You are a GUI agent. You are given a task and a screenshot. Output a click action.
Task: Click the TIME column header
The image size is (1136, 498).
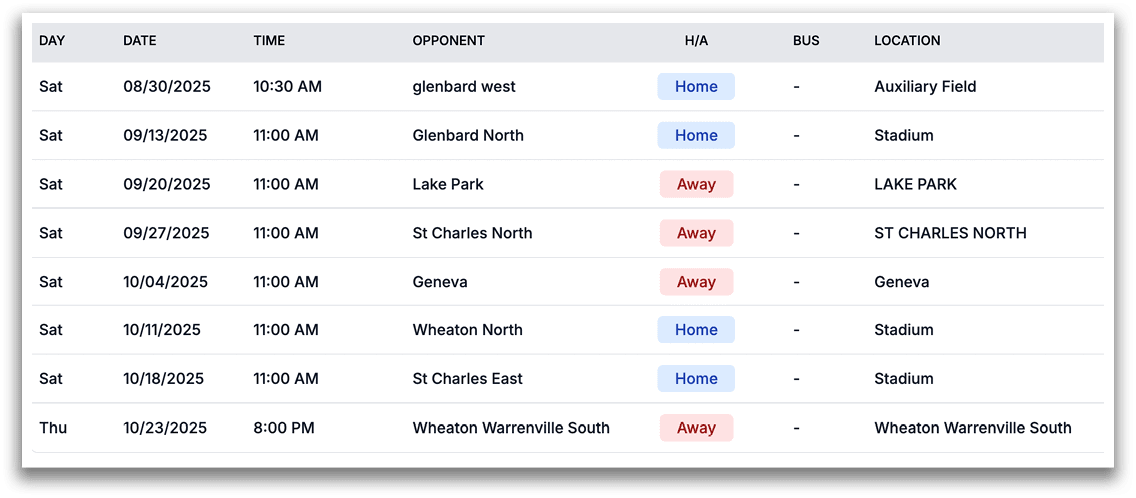269,41
